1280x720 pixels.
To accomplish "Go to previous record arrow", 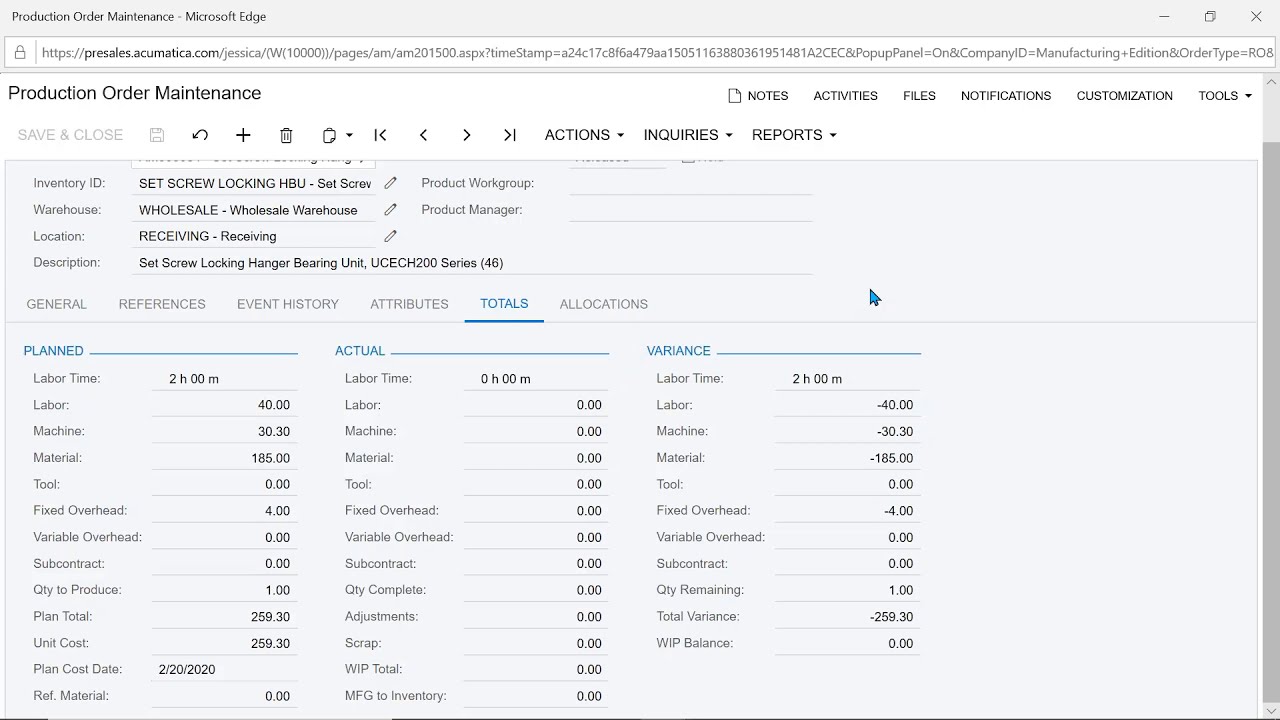I will (423, 135).
